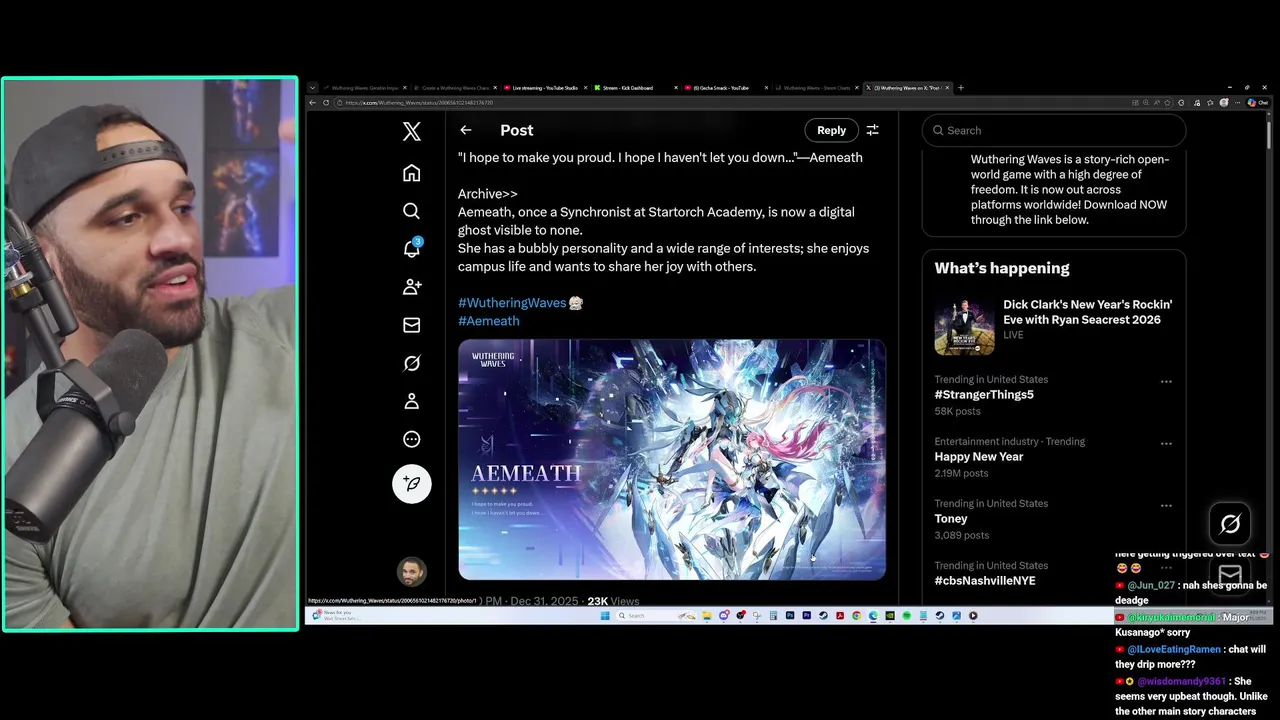This screenshot has width=1280, height=720.
Task: Open more options for Toney trend
Action: [x=1166, y=506]
